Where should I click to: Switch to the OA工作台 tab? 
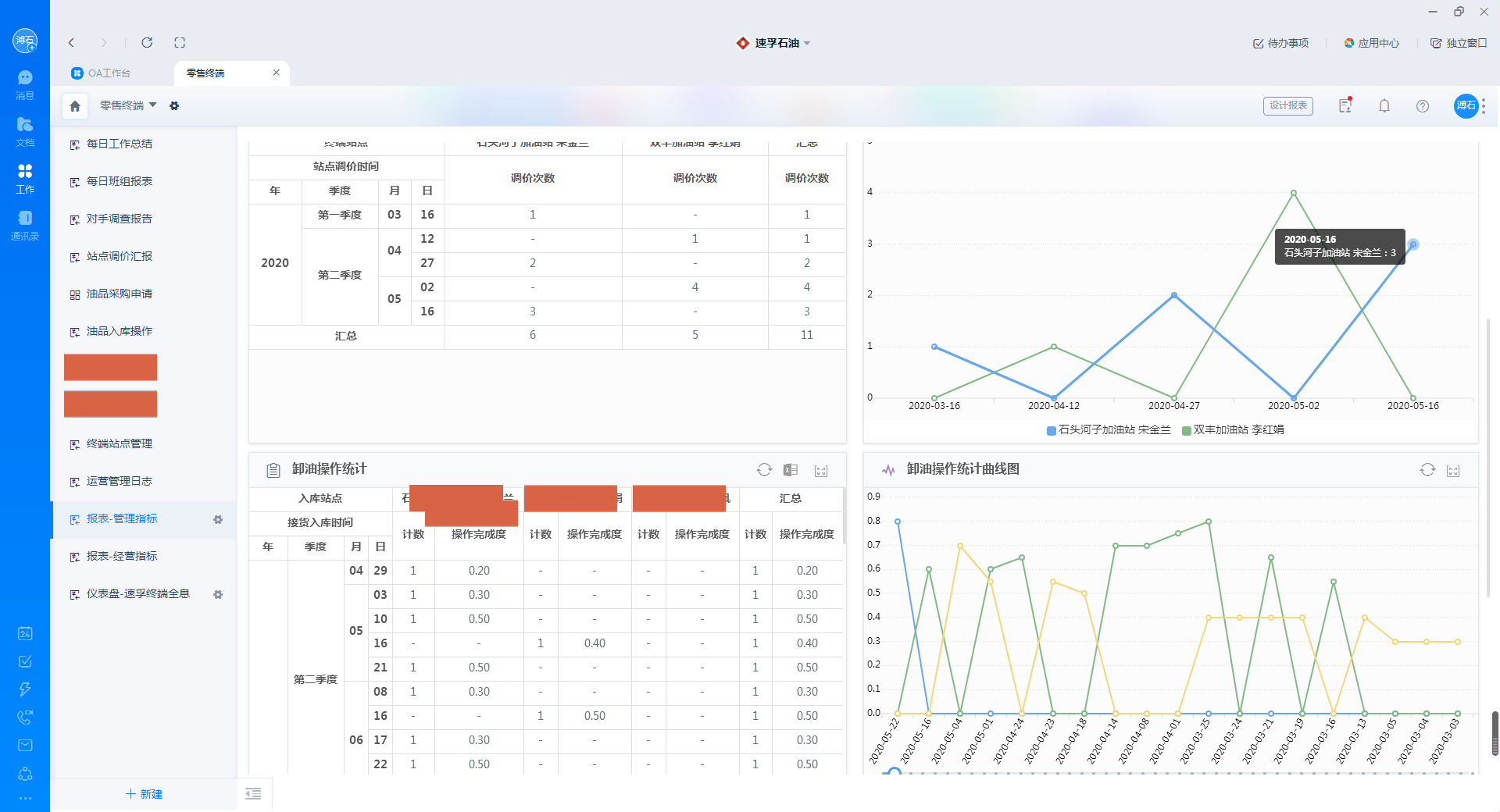pyautogui.click(x=102, y=73)
